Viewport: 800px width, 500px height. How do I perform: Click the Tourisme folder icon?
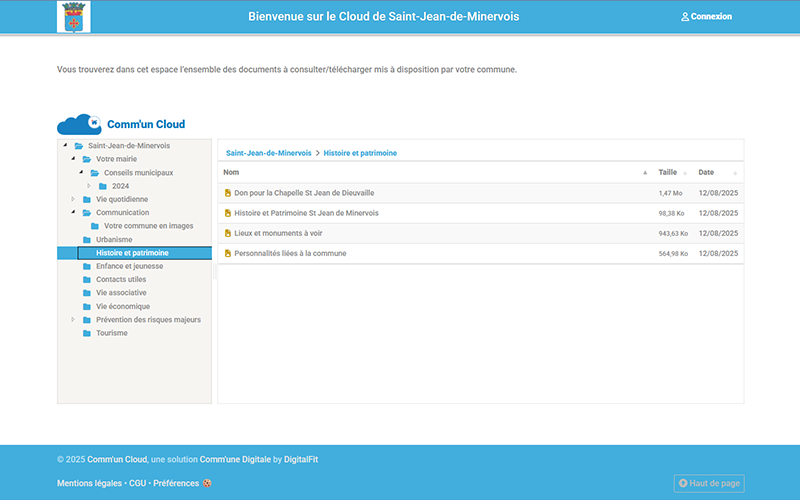pos(87,333)
